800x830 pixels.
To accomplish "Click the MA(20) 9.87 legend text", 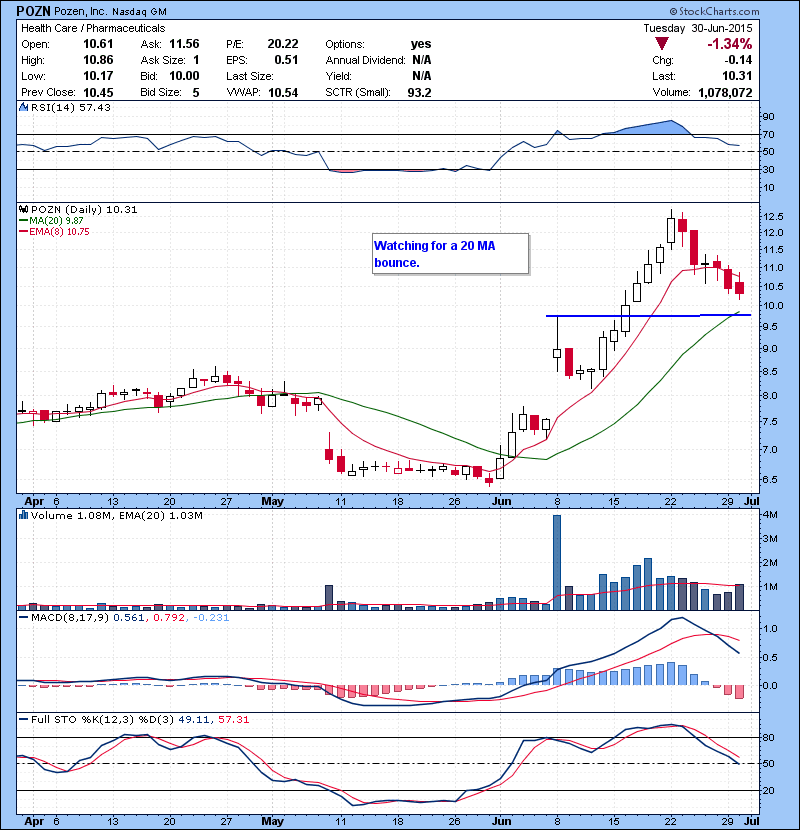I will pos(56,221).
